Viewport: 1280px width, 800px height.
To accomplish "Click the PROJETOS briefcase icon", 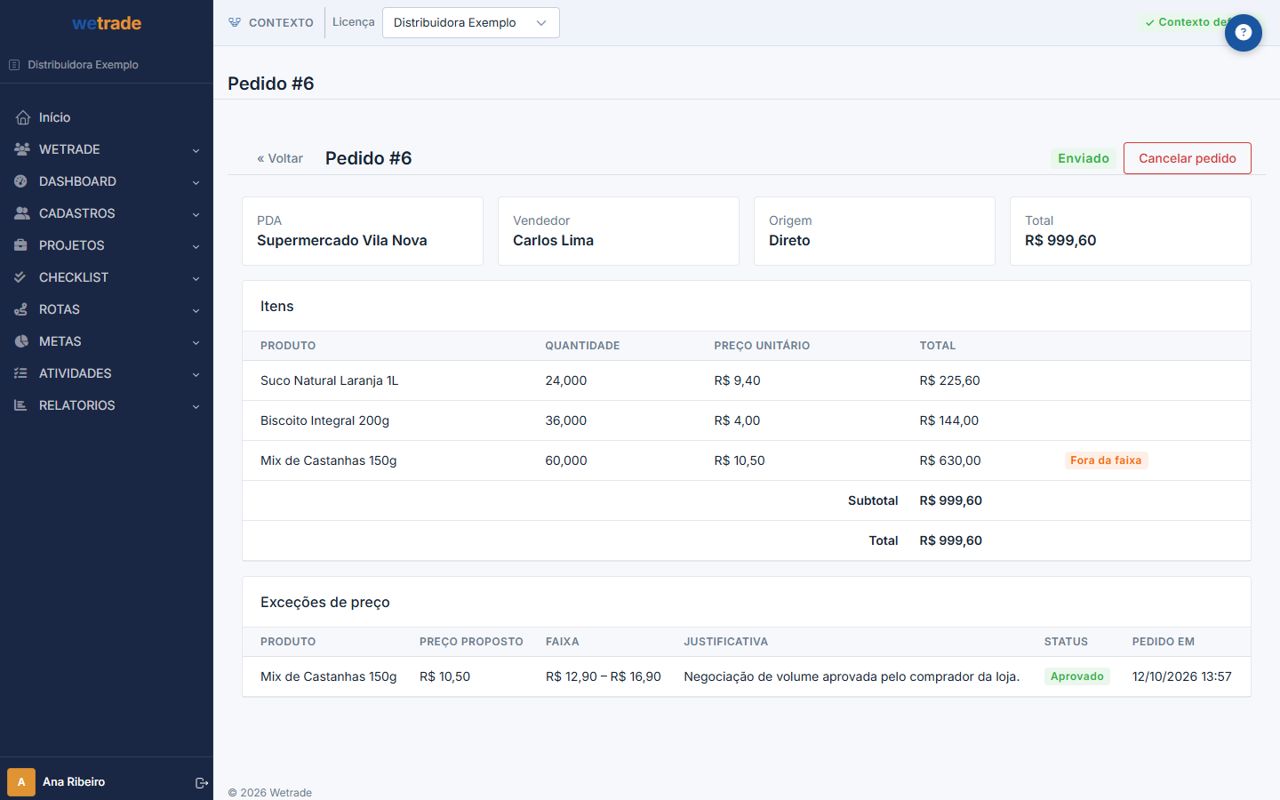I will (22, 246).
